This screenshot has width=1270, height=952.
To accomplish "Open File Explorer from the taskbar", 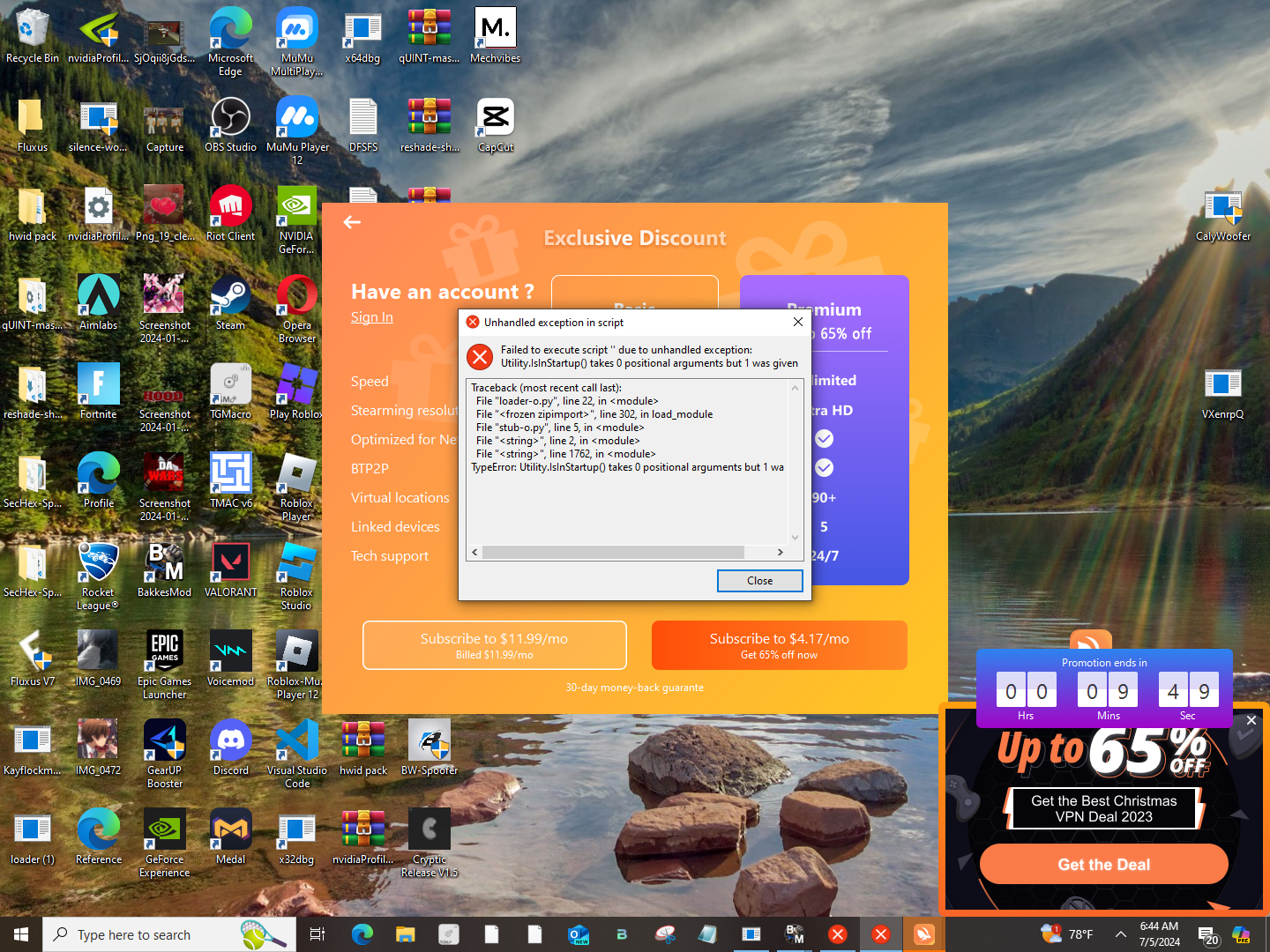I will [x=406, y=934].
